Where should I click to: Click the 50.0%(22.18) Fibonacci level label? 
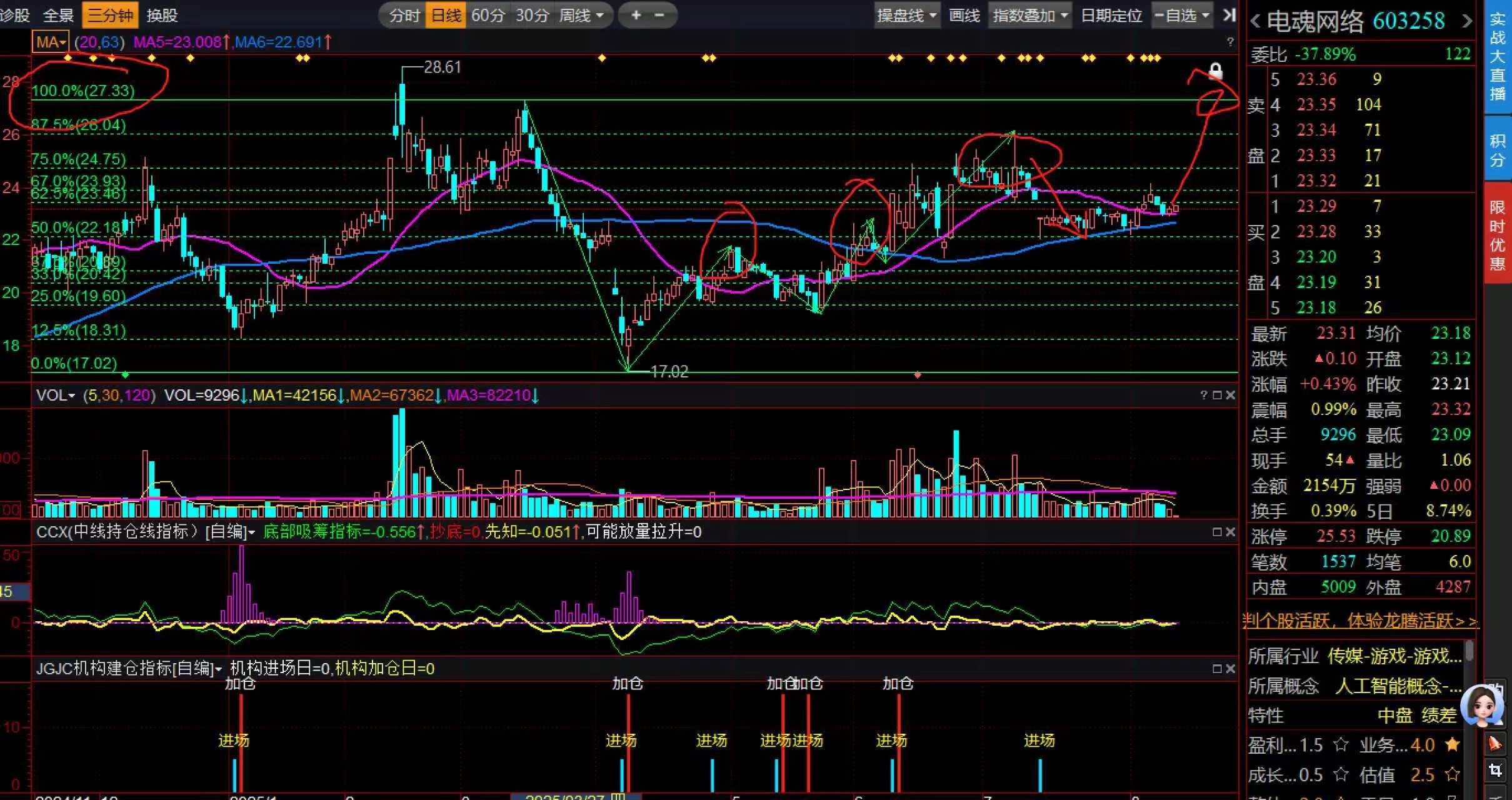[79, 227]
